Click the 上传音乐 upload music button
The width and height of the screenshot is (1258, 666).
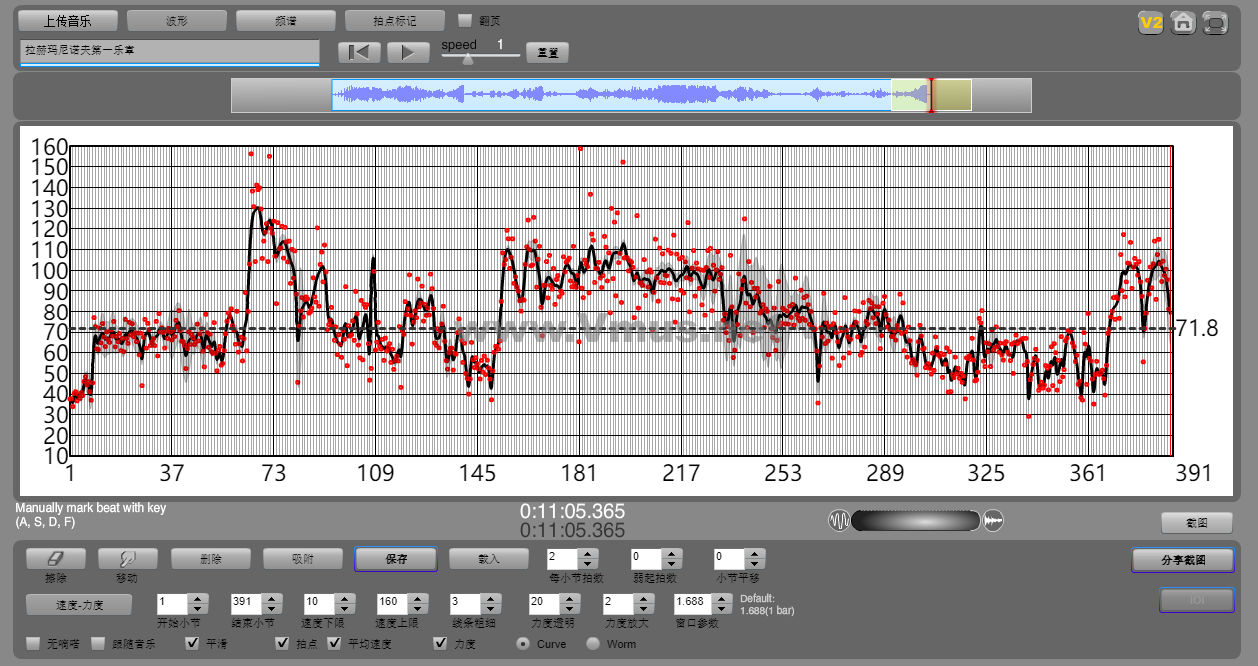coord(68,20)
